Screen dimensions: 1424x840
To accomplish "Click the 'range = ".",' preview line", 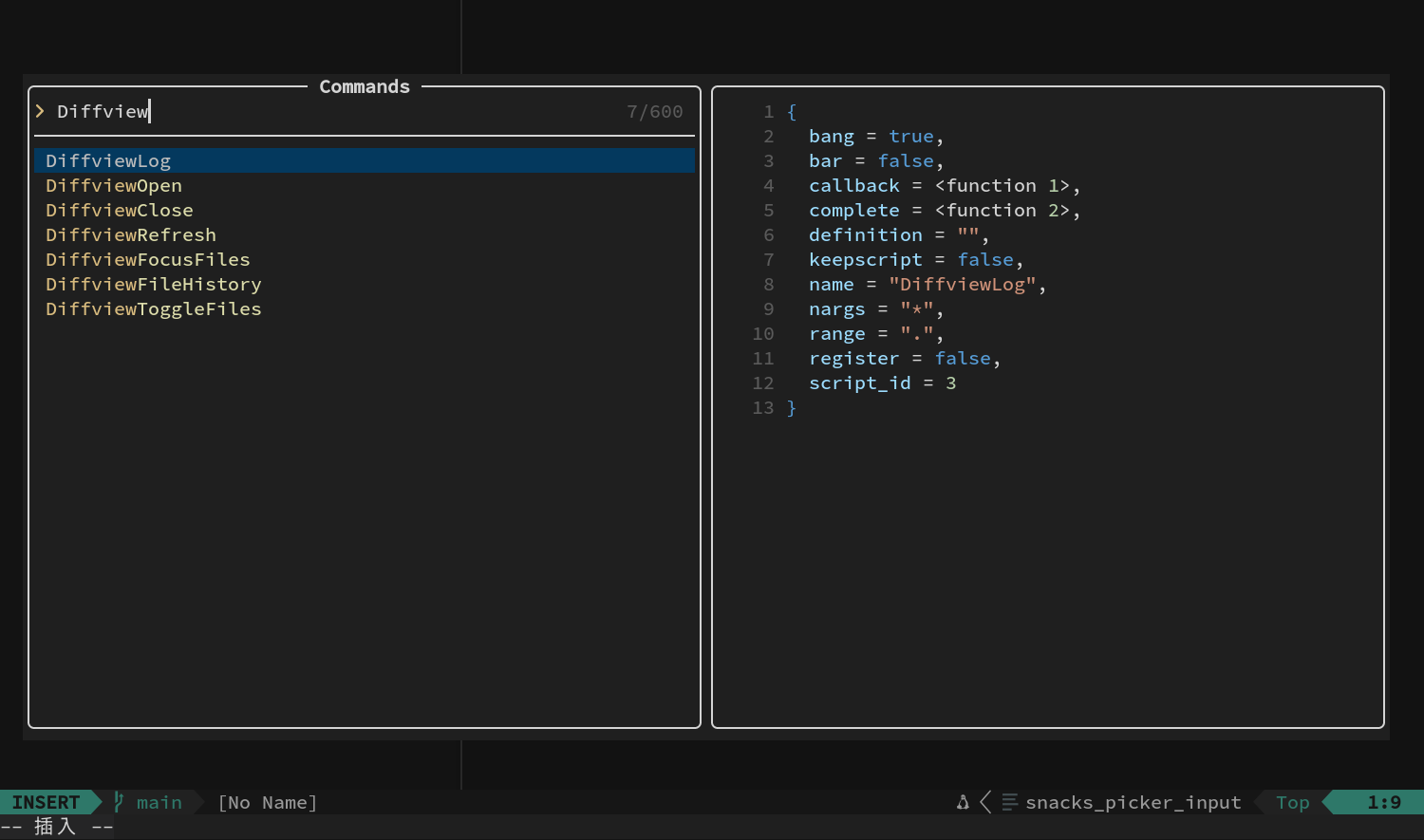I will click(876, 333).
